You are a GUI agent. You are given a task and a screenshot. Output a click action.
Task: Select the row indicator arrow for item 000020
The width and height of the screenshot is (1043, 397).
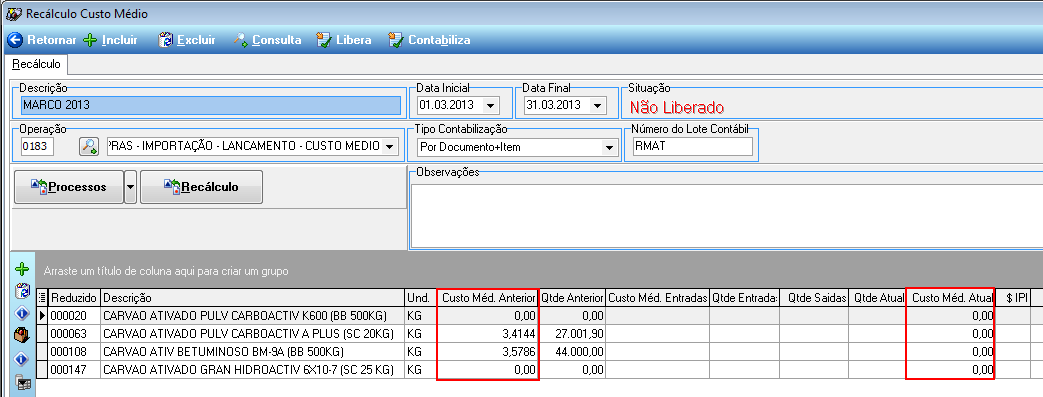click(x=43, y=315)
